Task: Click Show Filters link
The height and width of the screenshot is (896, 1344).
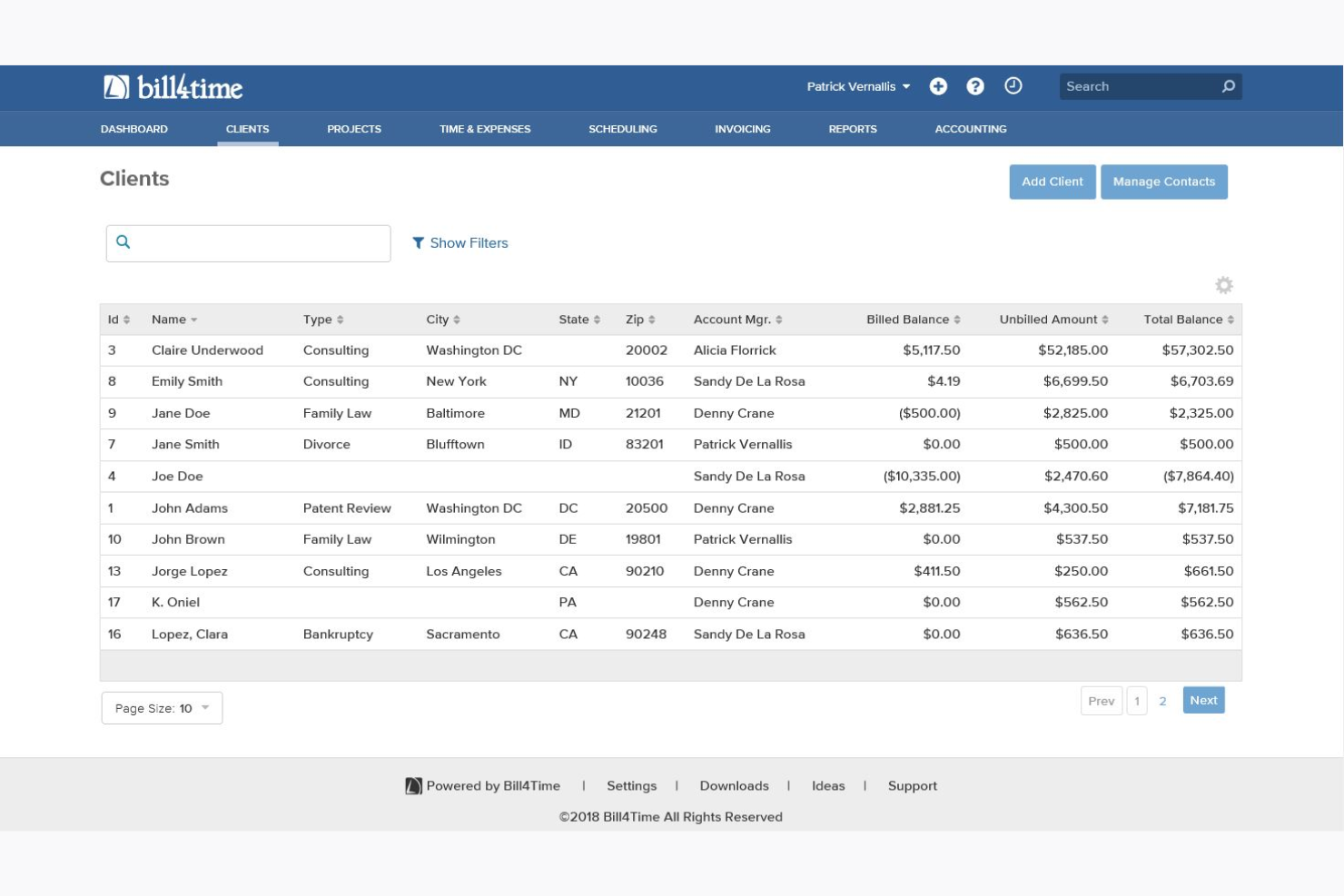Action: point(469,243)
